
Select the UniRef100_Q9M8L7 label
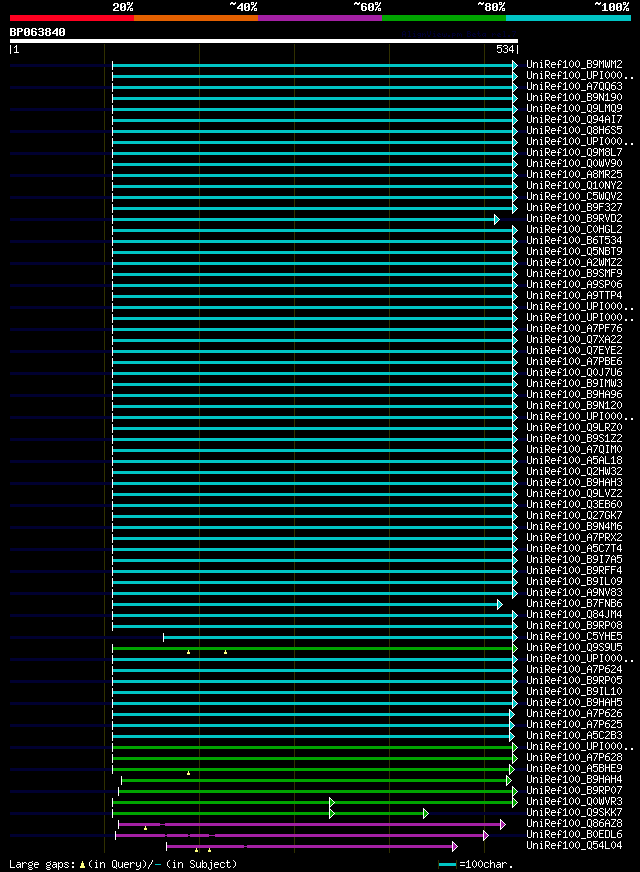574,152
